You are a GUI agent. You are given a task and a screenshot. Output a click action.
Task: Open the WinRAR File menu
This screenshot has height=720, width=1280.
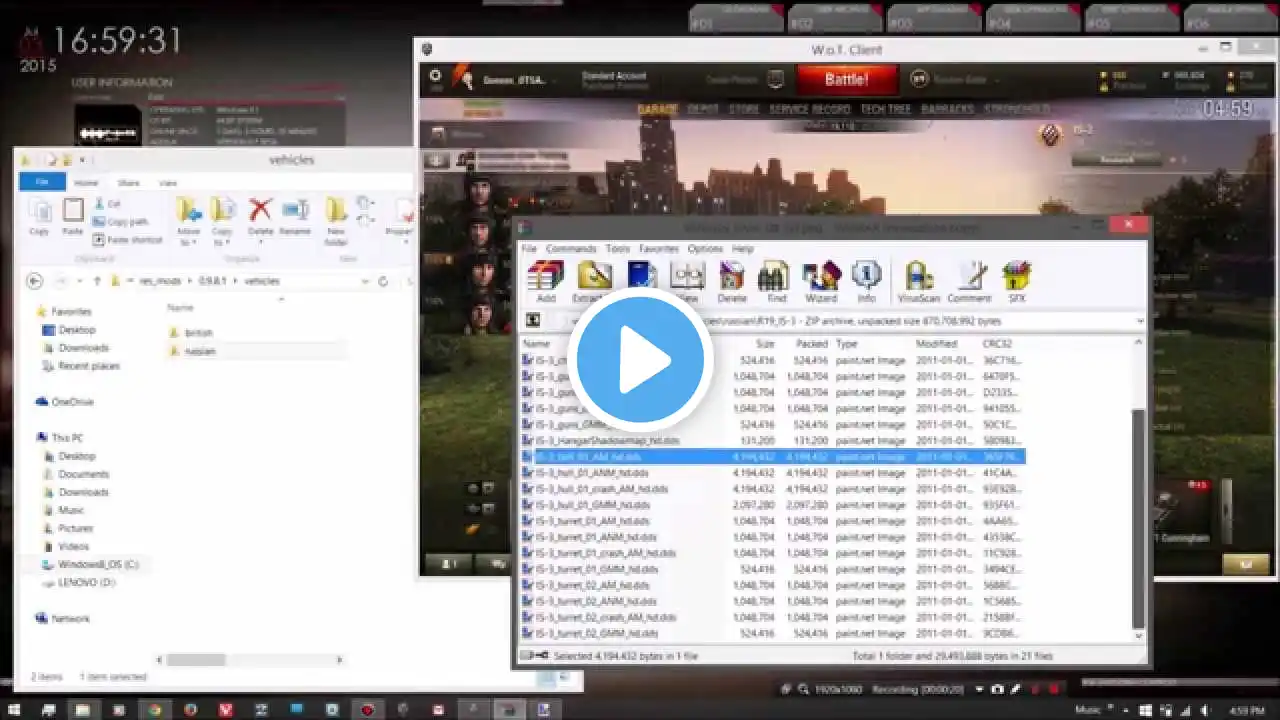pos(529,248)
